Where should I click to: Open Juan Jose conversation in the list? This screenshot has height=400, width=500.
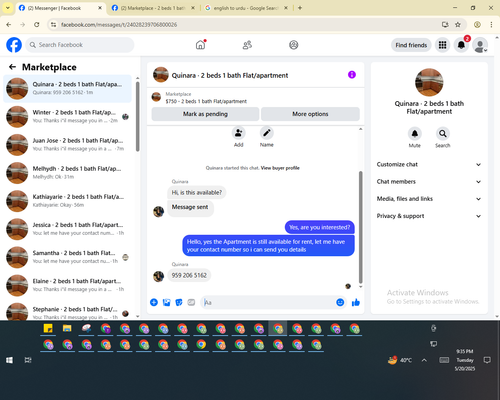coord(68,145)
